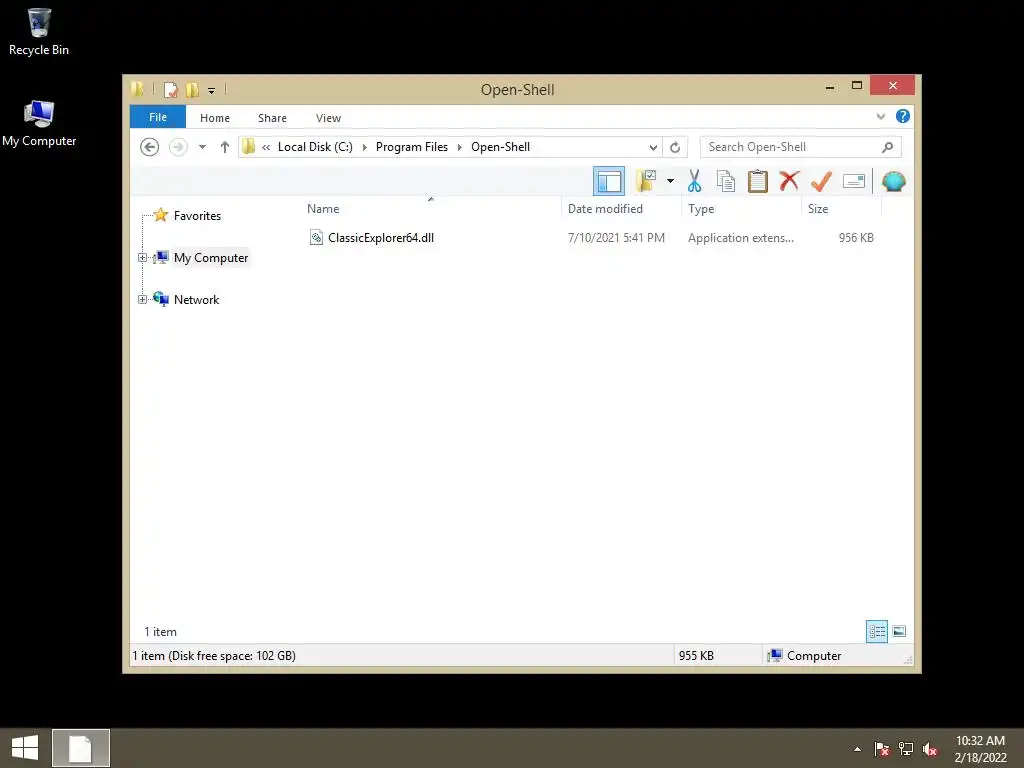Click the Forward navigation arrow

click(x=178, y=147)
